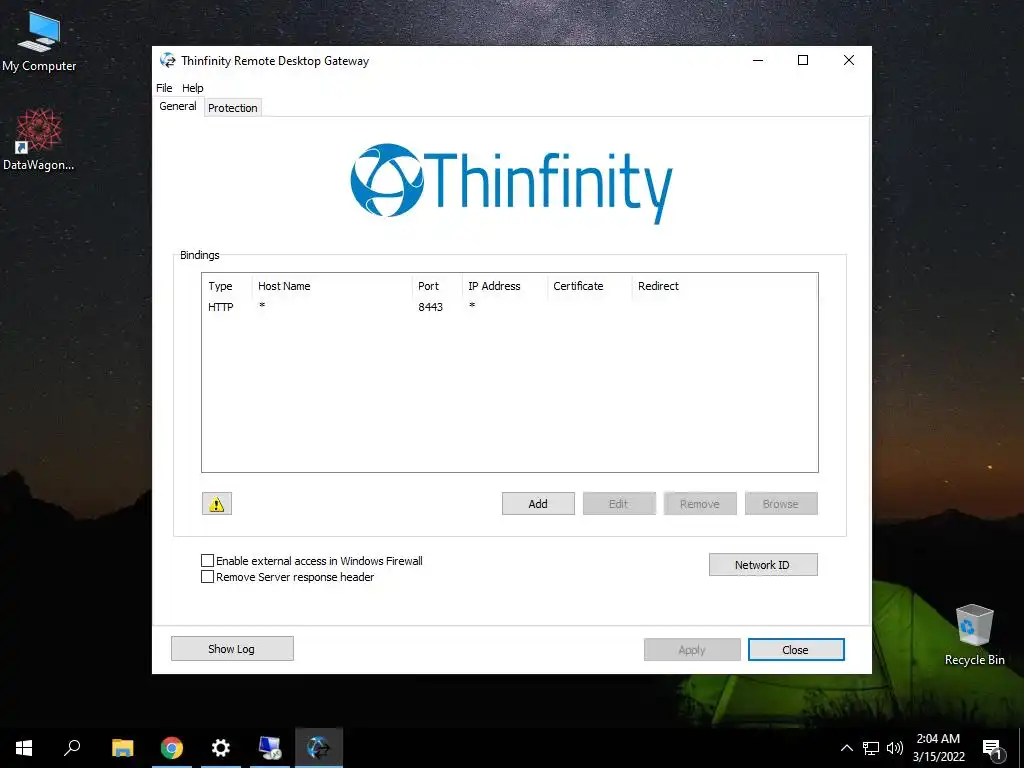Screen dimensions: 1024x768
Task: Click the IP Address column header
Action: [505, 286]
